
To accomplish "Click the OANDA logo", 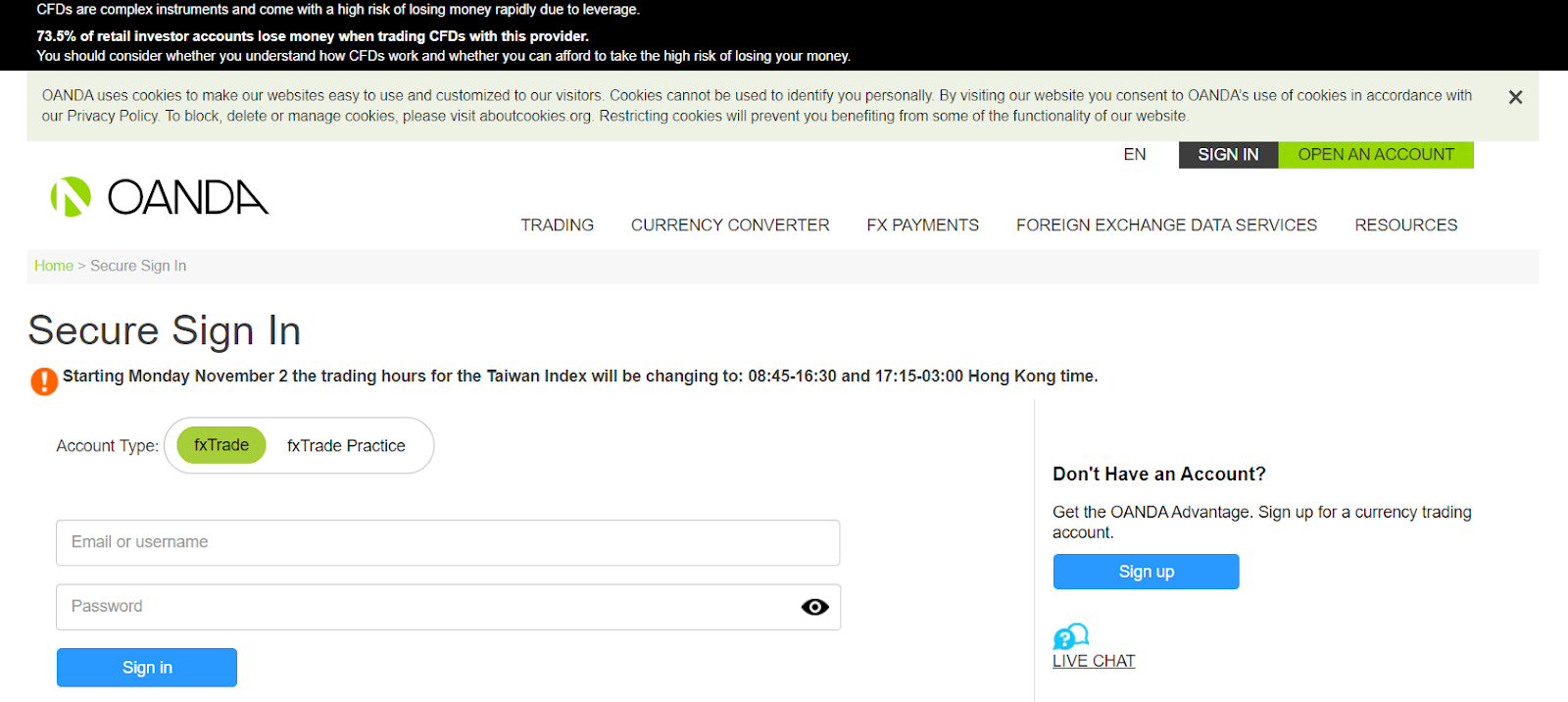I will pyautogui.click(x=160, y=197).
